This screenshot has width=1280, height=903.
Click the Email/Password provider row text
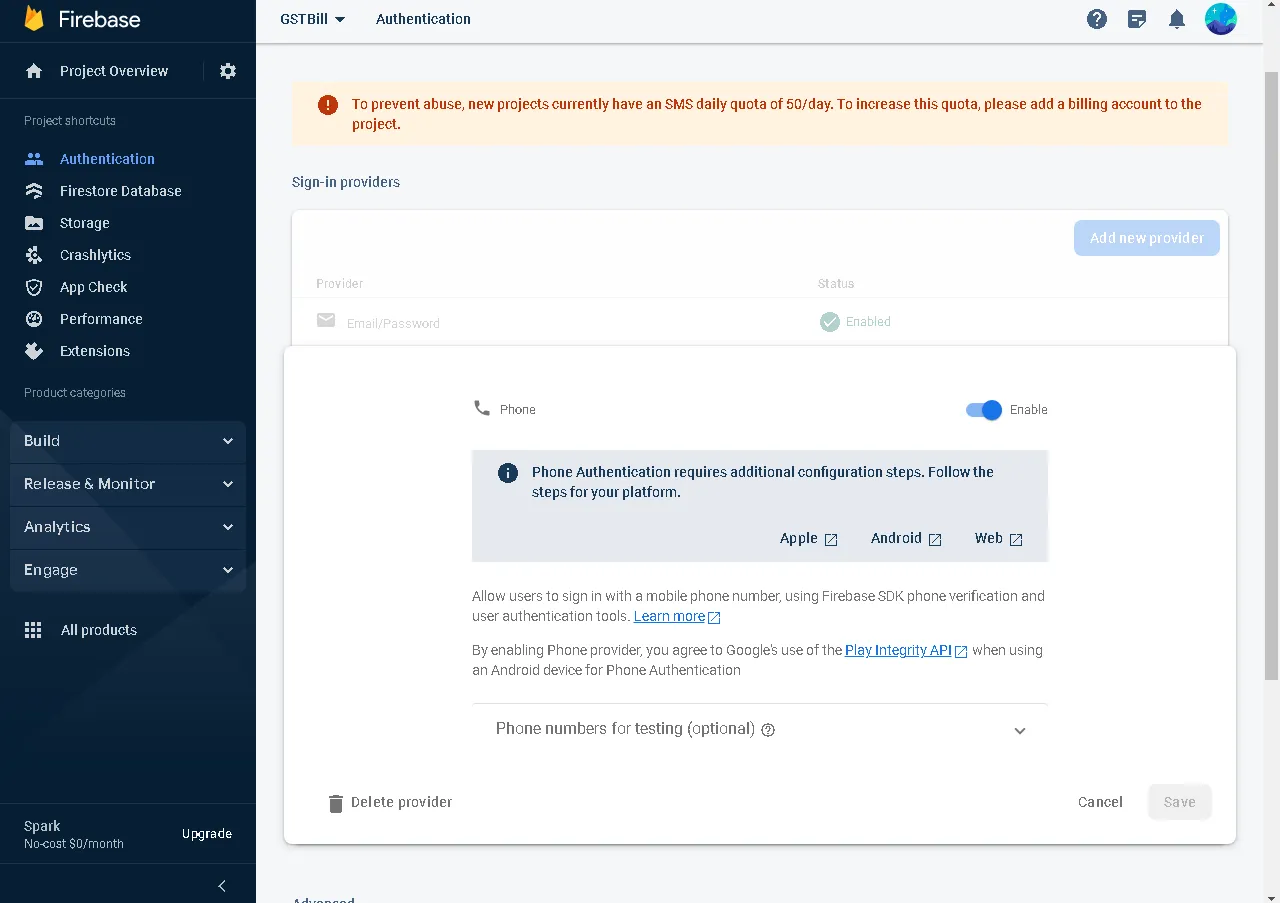click(393, 323)
